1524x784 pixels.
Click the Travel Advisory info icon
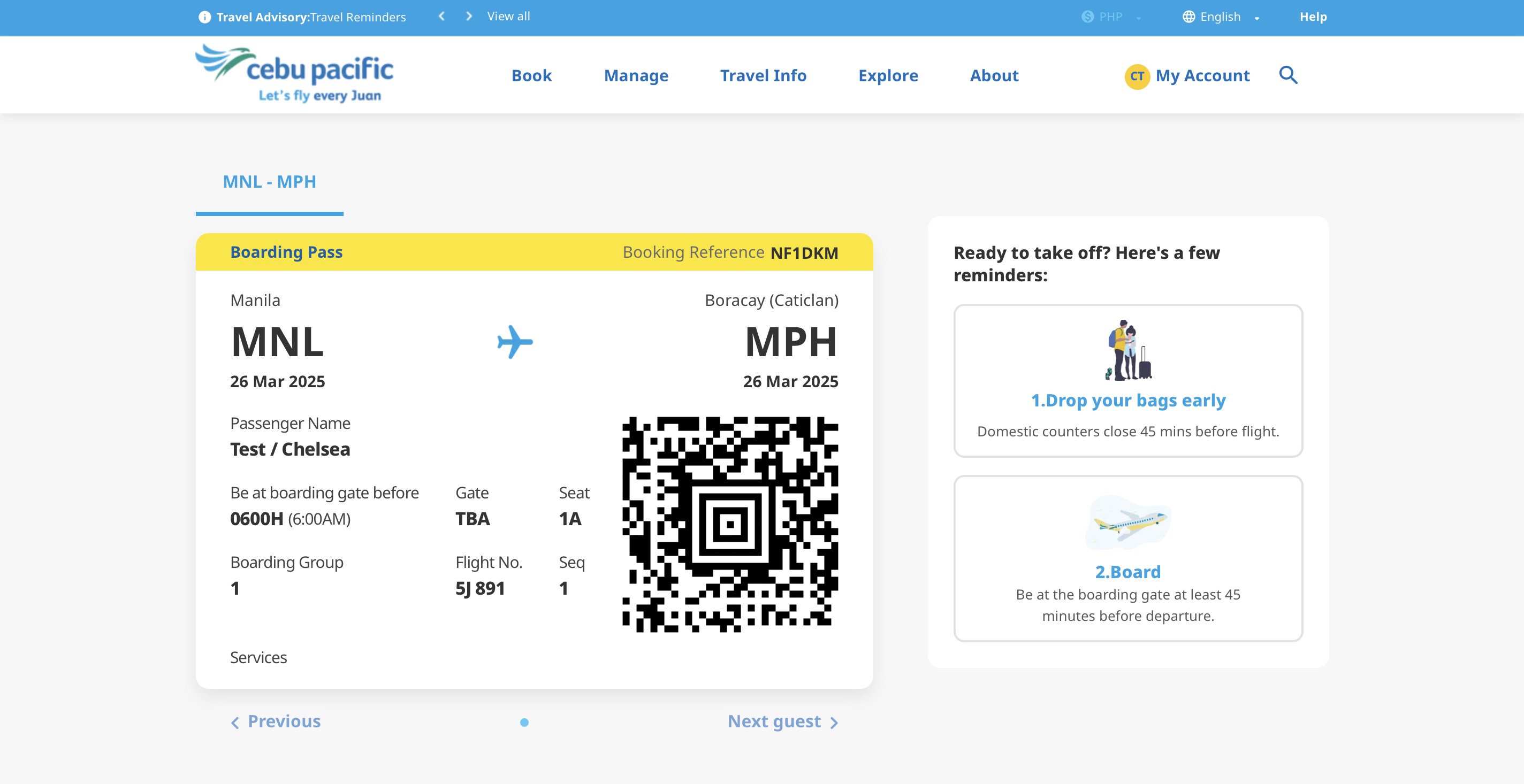(x=205, y=17)
